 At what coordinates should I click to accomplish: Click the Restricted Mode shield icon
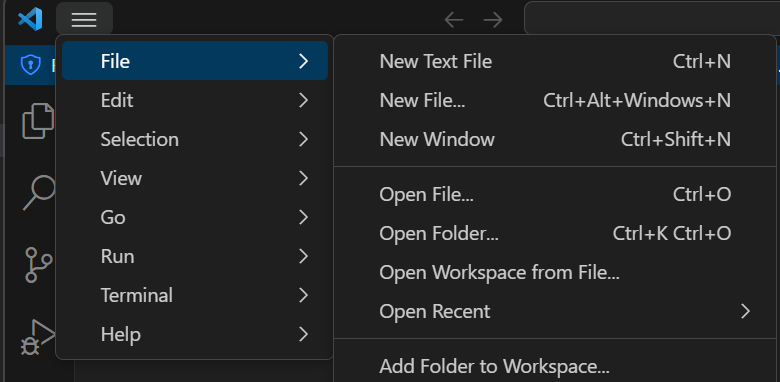(30, 65)
